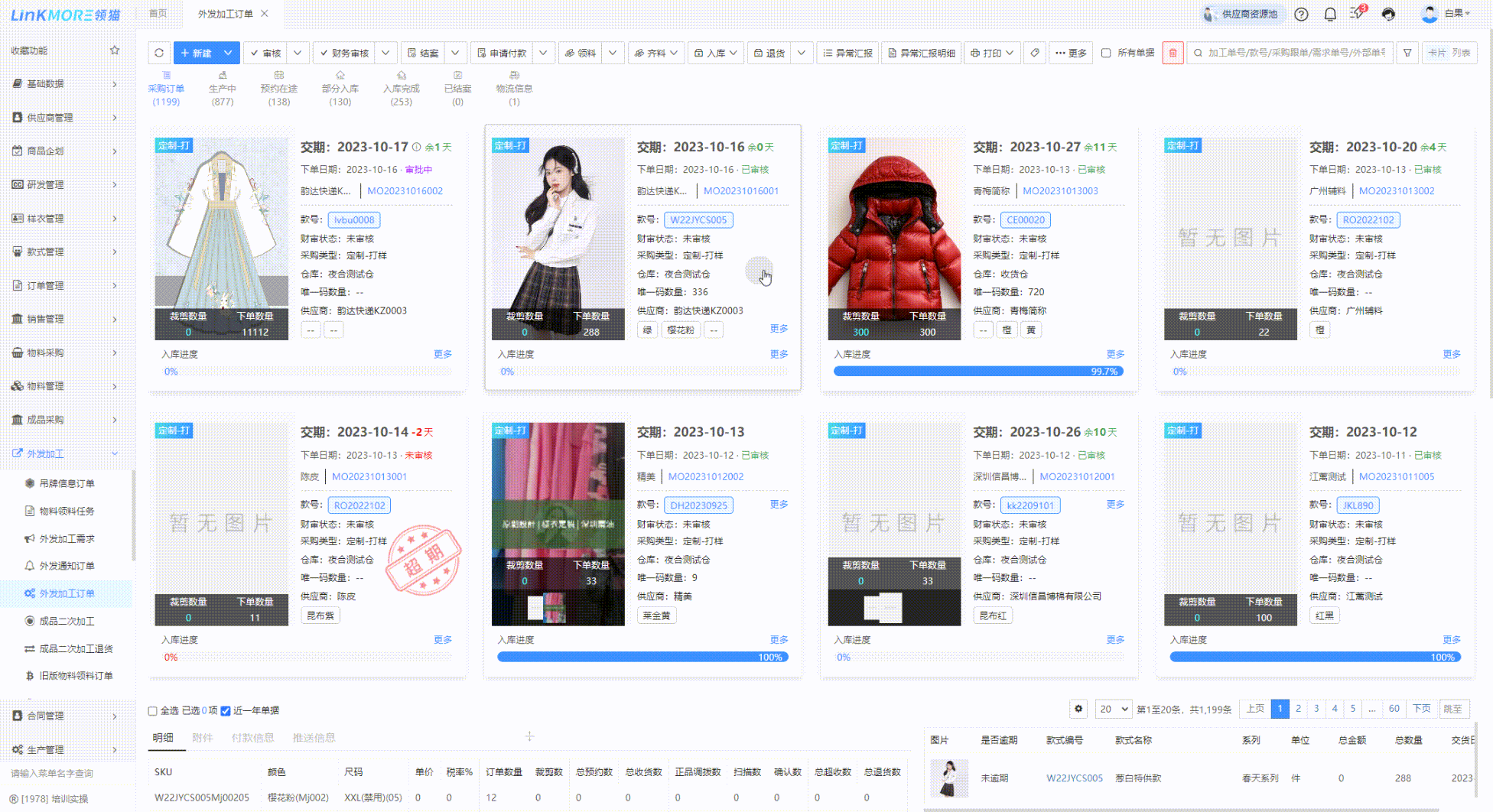Switch to 首页 tab
The image size is (1493, 812).
tap(158, 14)
